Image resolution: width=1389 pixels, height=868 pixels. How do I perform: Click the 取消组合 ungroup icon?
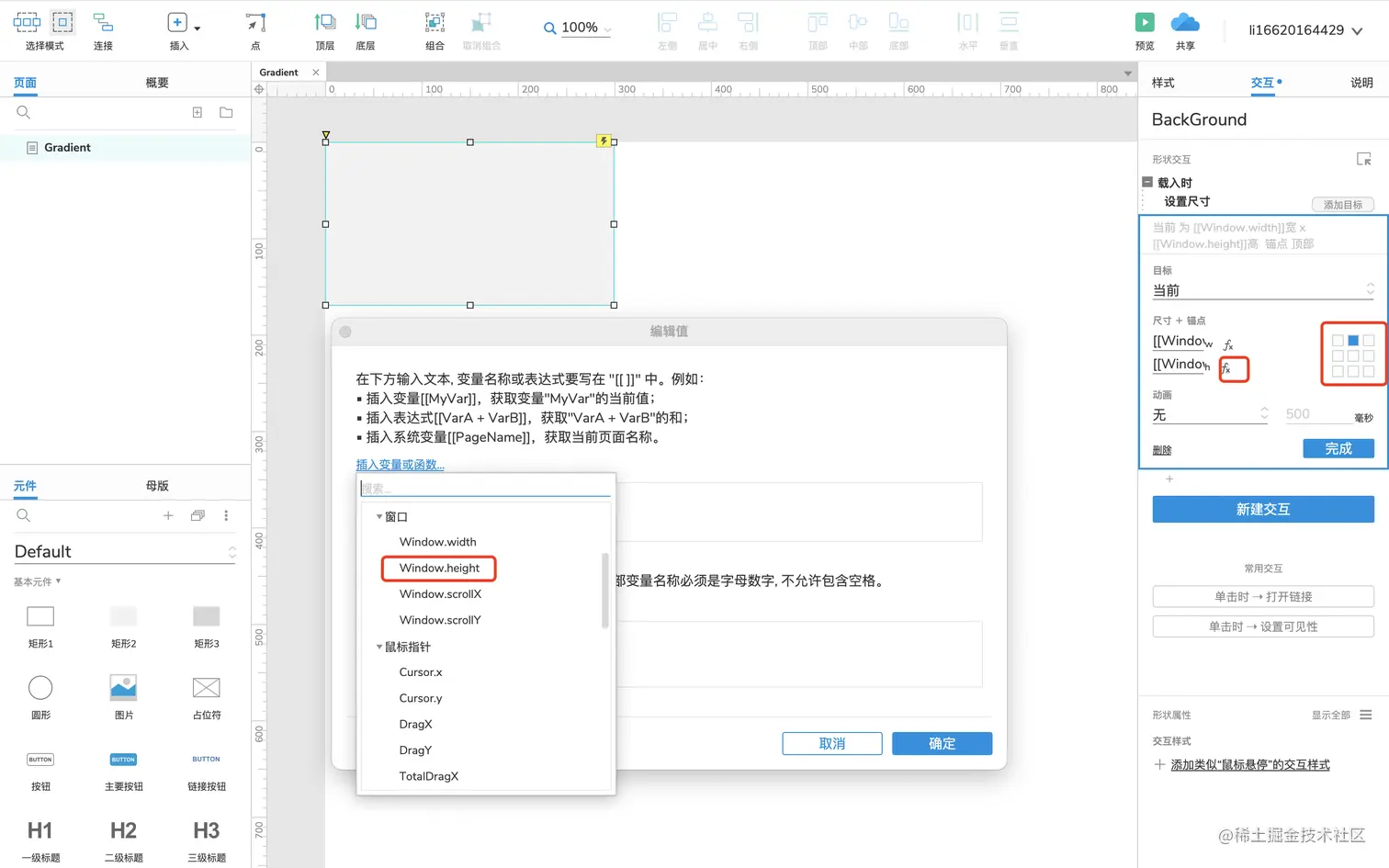pos(481,22)
